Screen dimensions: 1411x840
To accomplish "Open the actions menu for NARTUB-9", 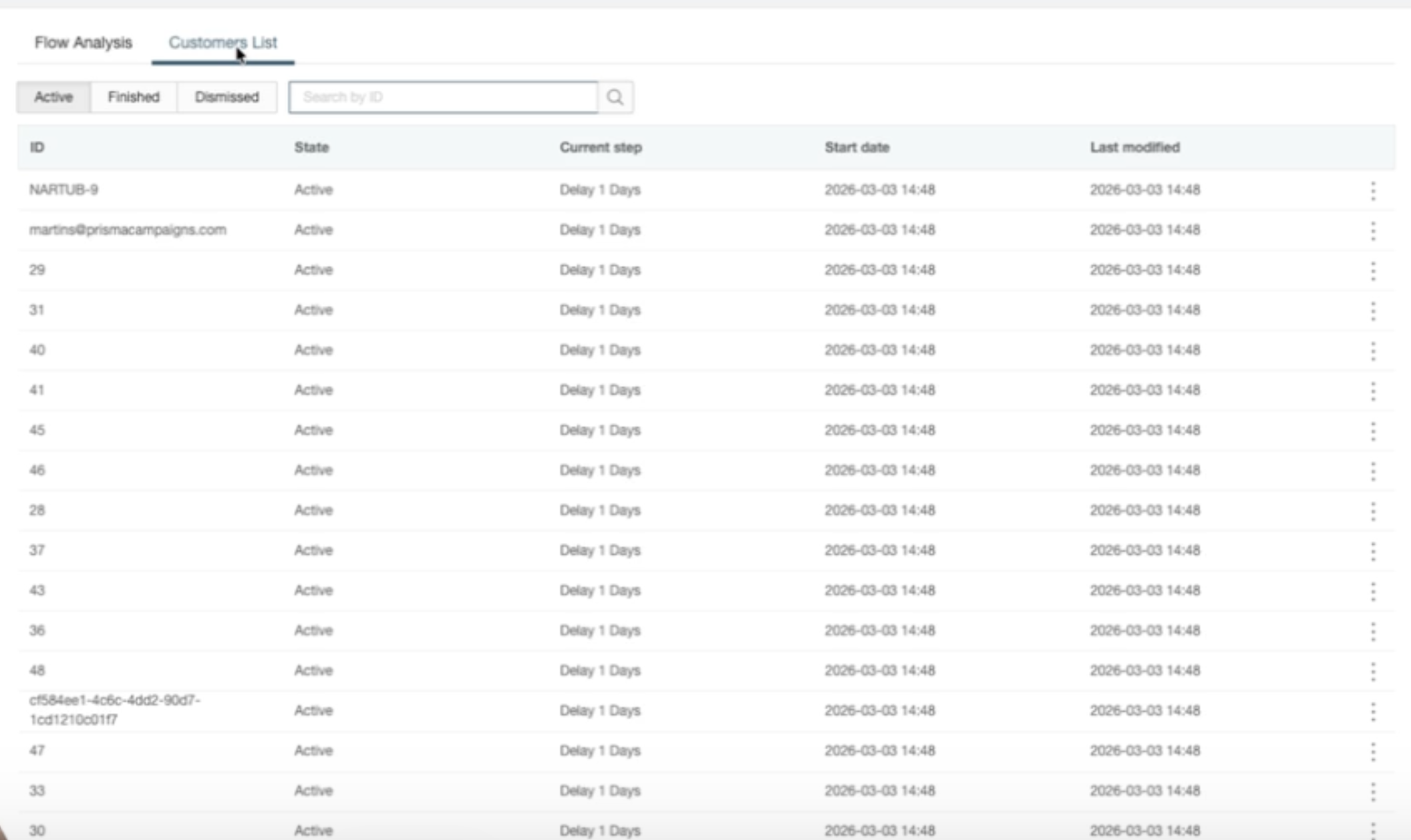I will tap(1374, 190).
